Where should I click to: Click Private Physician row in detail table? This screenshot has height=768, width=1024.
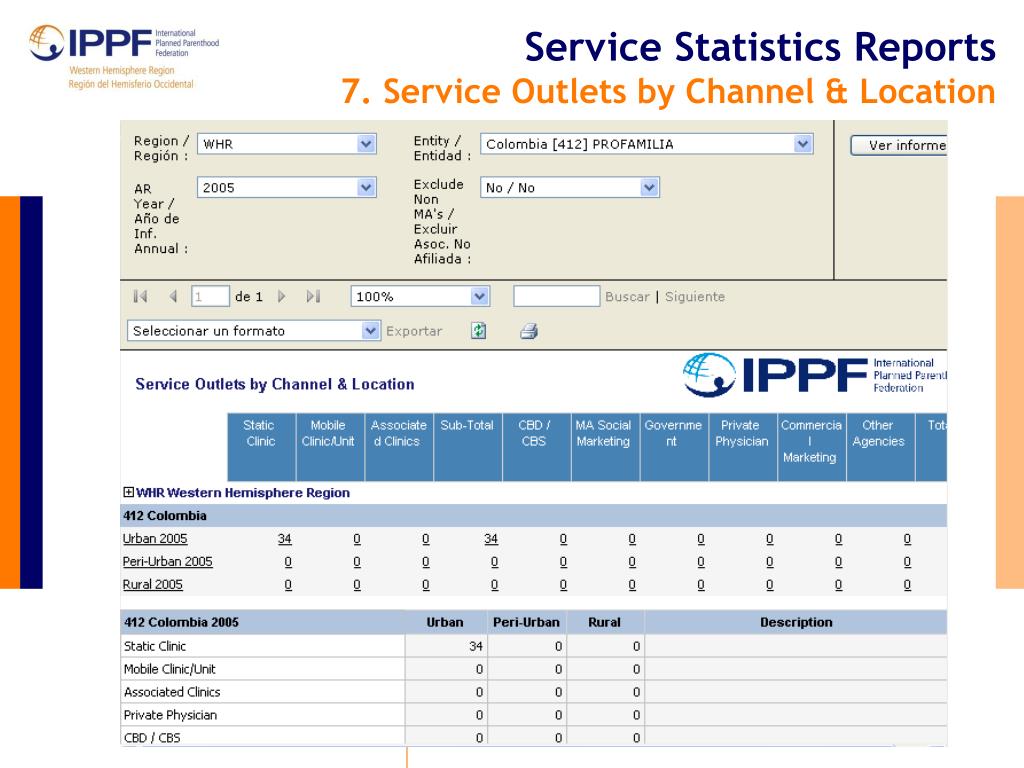(x=534, y=714)
